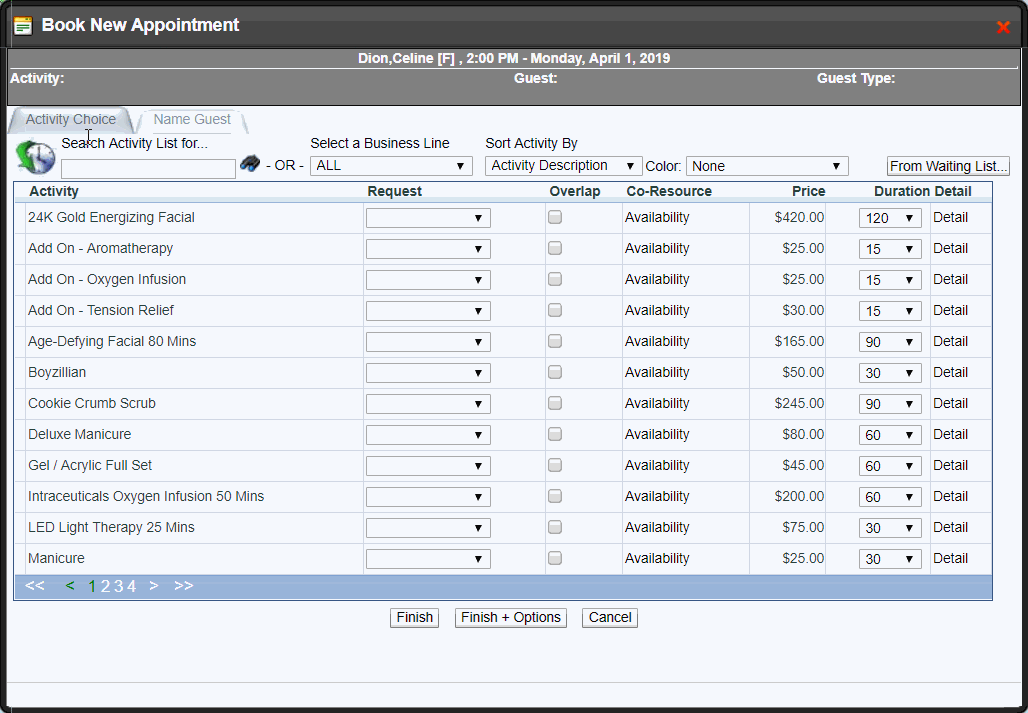Click Availability for Add On - Aromatherapy

coord(657,248)
